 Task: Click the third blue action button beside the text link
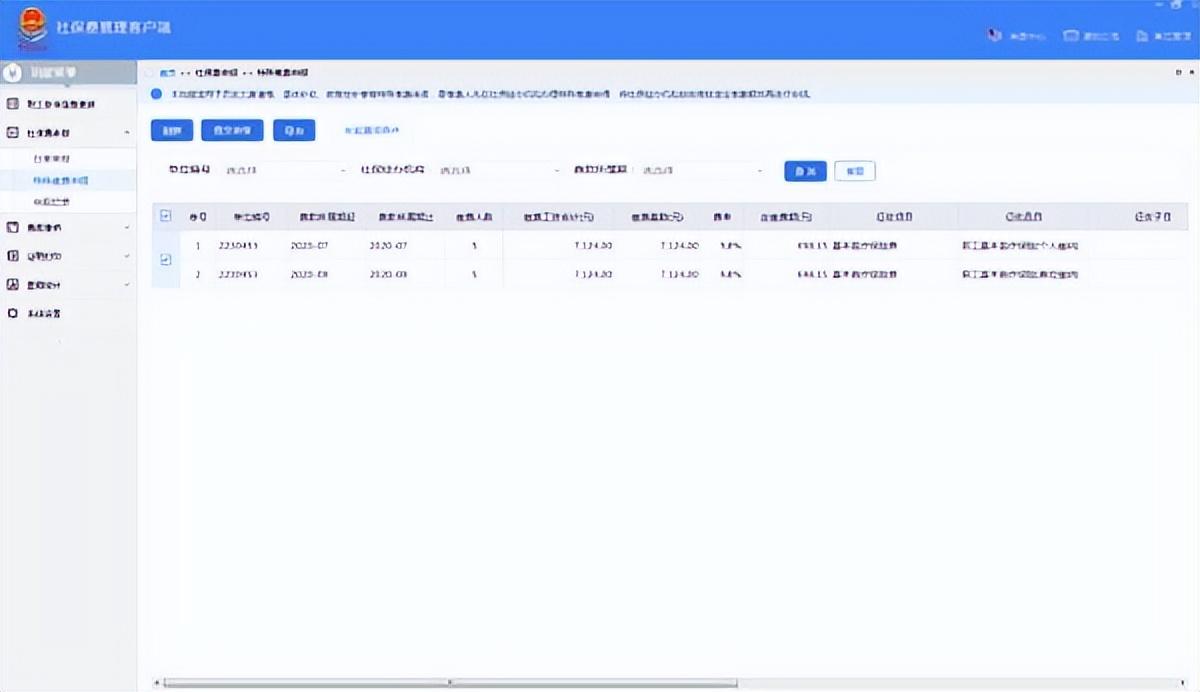(x=294, y=130)
